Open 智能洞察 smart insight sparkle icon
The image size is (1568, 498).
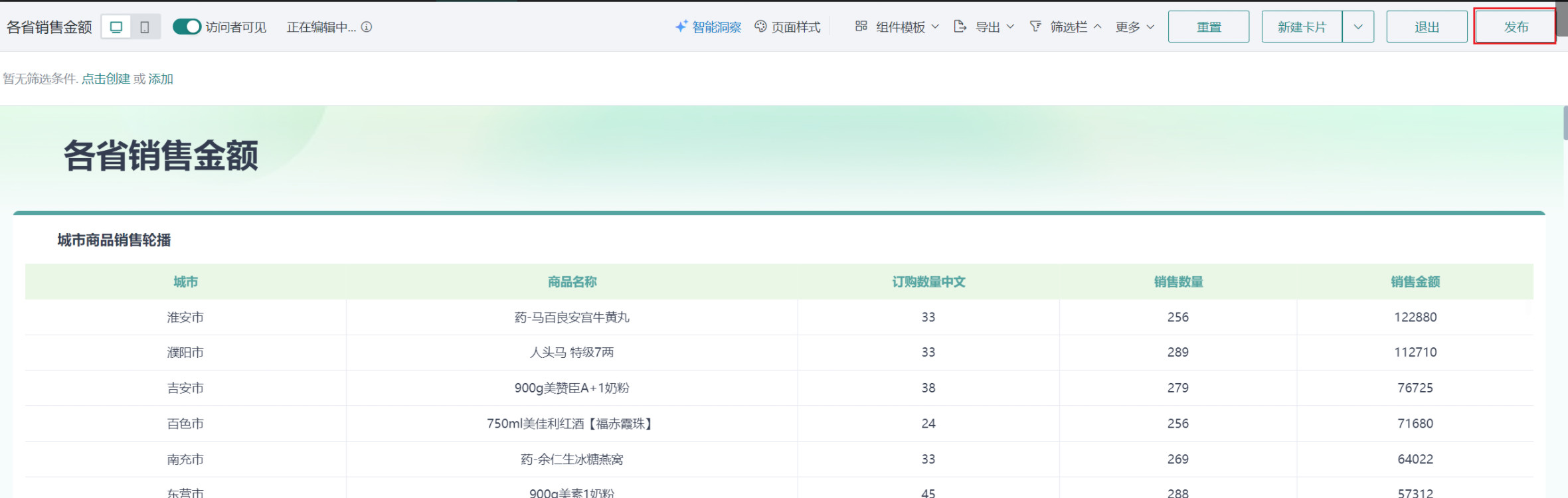[x=681, y=27]
